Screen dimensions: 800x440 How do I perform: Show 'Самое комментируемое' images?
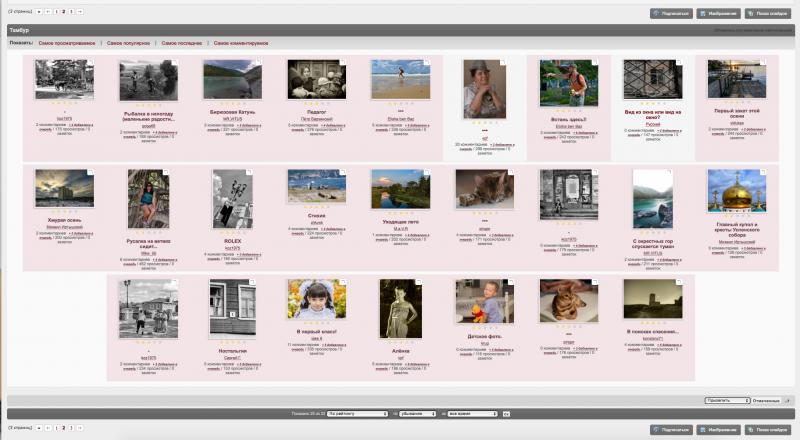241,43
